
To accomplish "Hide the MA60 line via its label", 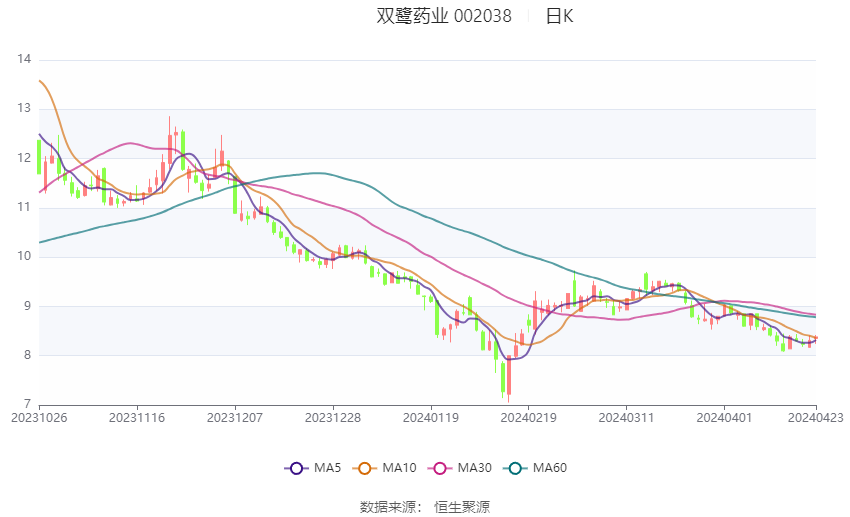I will [550, 468].
